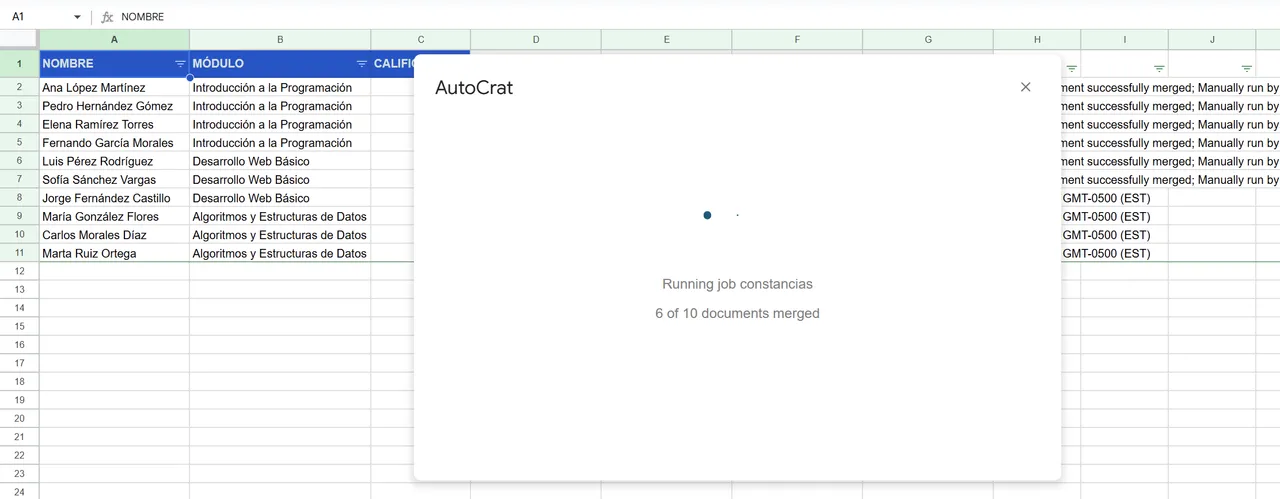Open the filter icon in column I header row
This screenshot has height=499, width=1280.
coord(1159,68)
